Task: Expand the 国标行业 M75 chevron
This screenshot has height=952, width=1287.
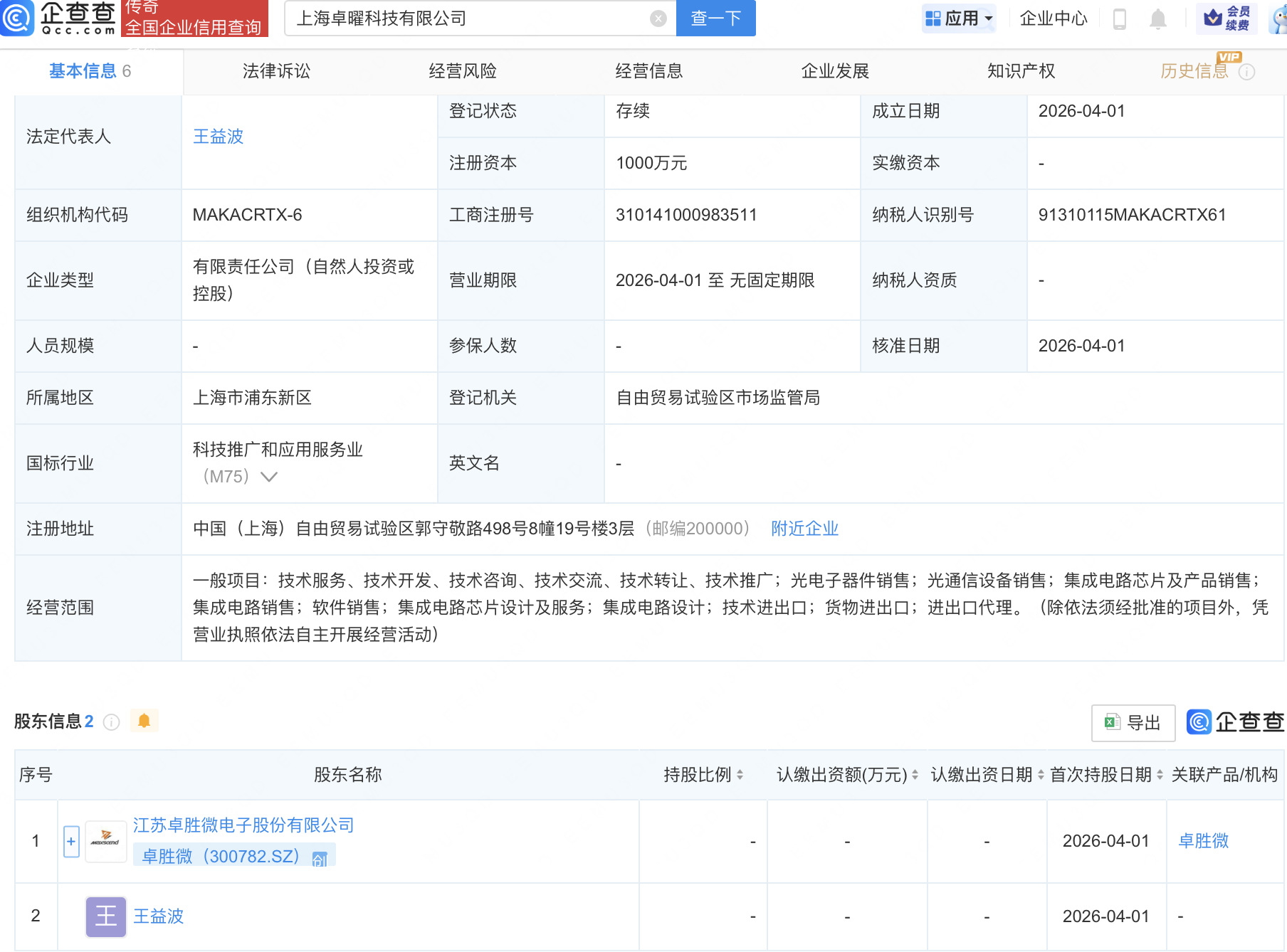Action: click(x=269, y=477)
